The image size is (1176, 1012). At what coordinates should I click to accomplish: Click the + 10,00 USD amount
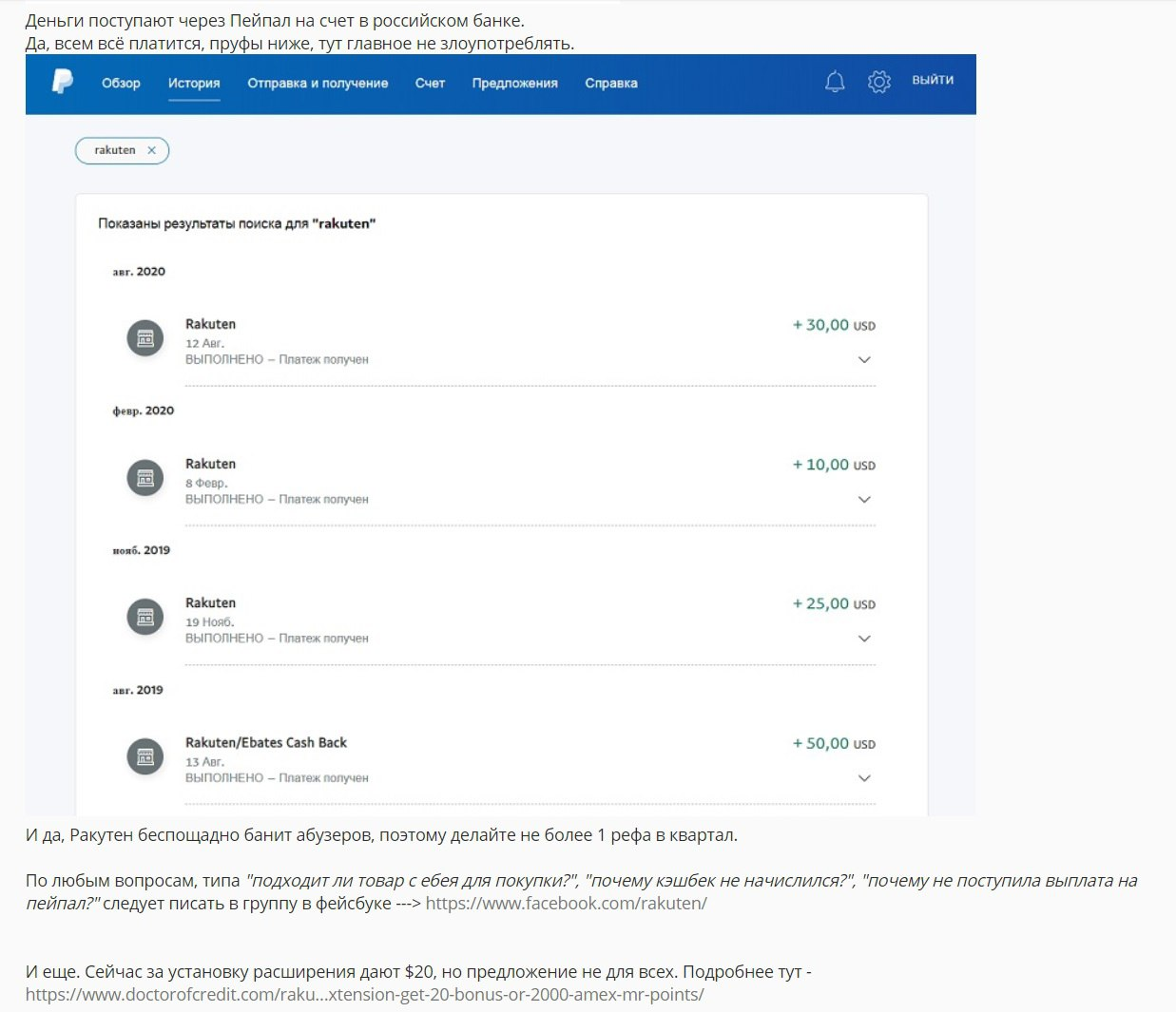834,465
